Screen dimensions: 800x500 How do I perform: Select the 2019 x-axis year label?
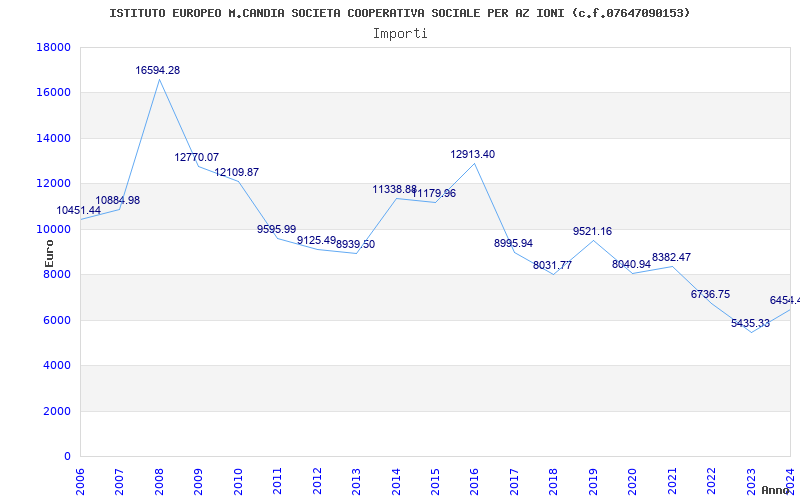[x=593, y=482]
